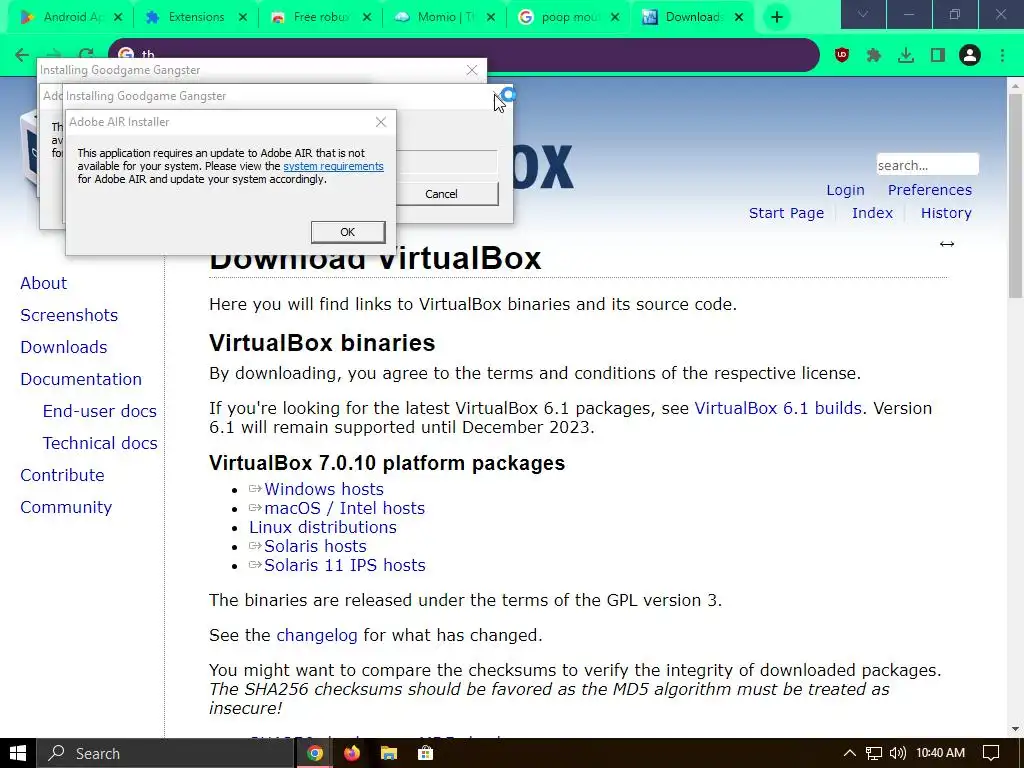Open the Chrome three-dot menu

[1002, 56]
